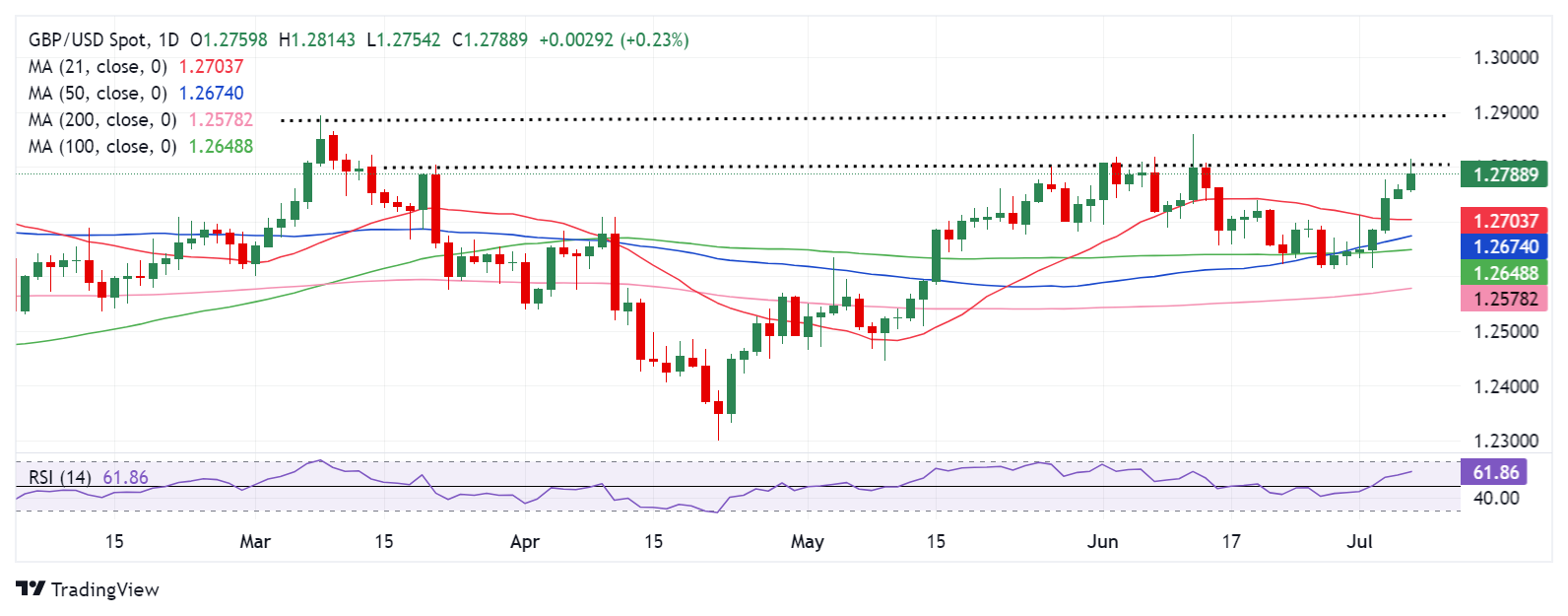Select the Jun date on time axis
1568x616 pixels.
tap(1102, 541)
